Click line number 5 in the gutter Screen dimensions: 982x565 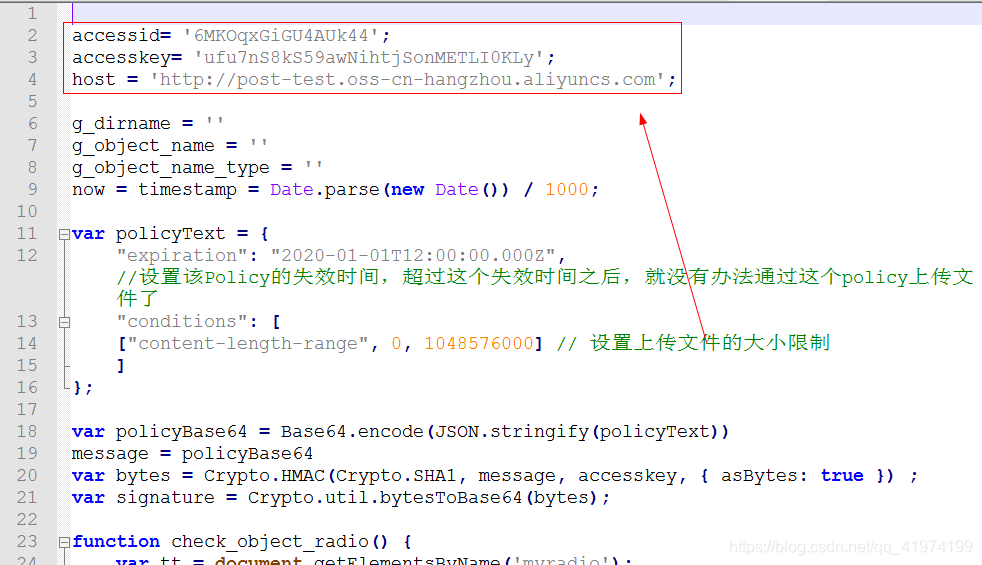point(32,101)
